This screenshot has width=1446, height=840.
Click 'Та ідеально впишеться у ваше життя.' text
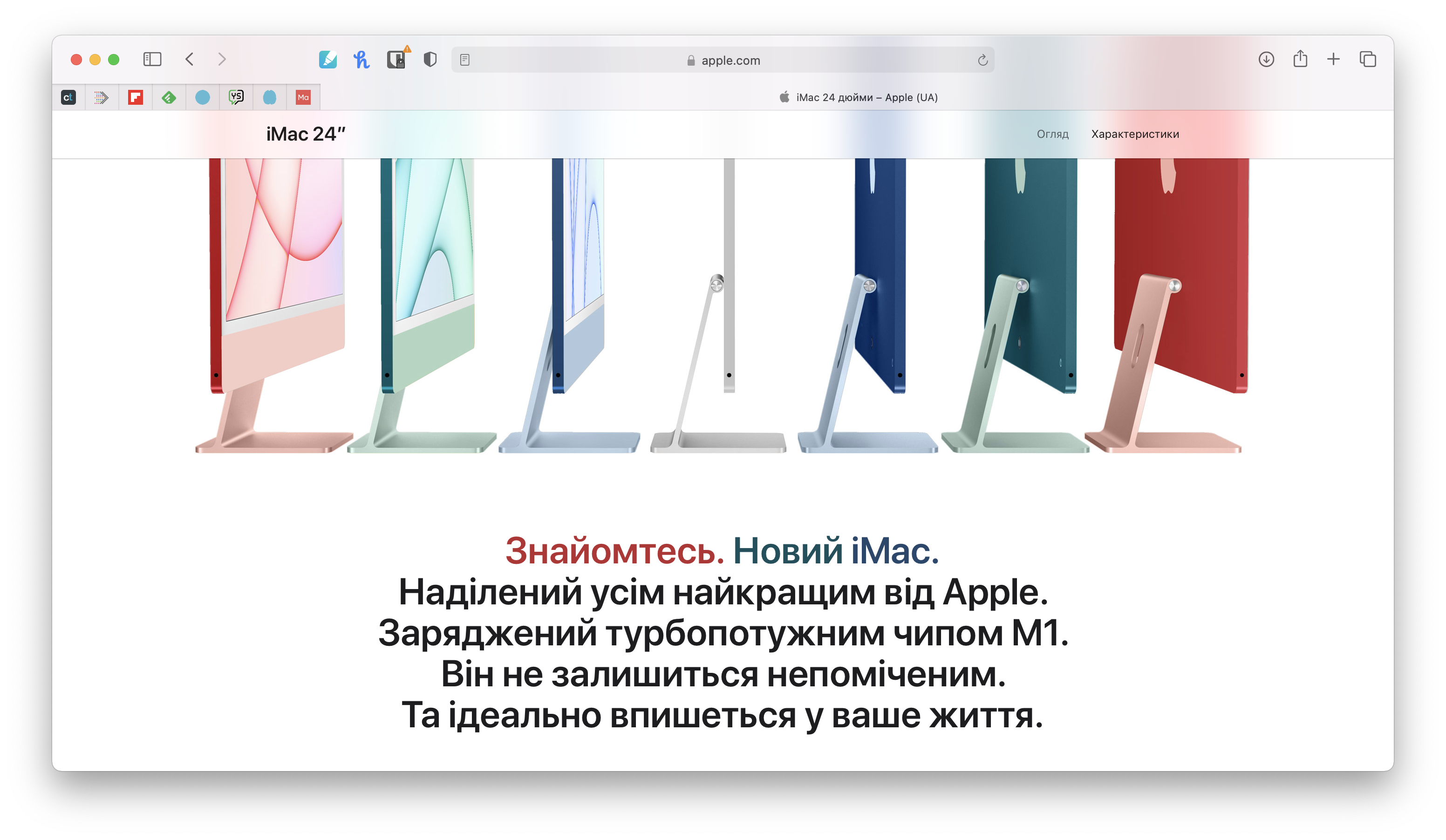pyautogui.click(x=723, y=716)
